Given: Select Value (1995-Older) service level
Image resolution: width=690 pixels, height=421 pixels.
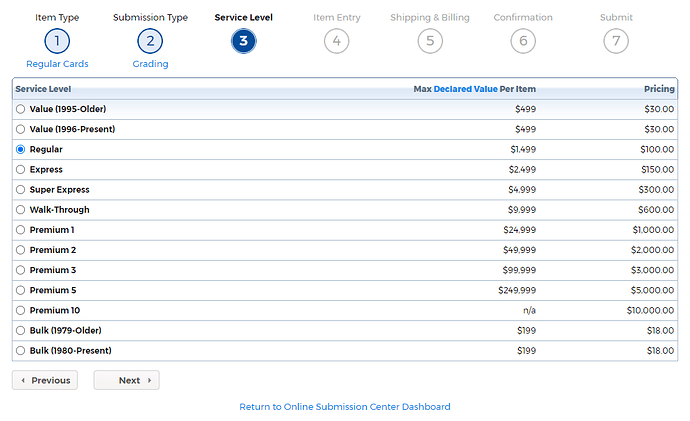Looking at the screenshot, I should [x=21, y=109].
